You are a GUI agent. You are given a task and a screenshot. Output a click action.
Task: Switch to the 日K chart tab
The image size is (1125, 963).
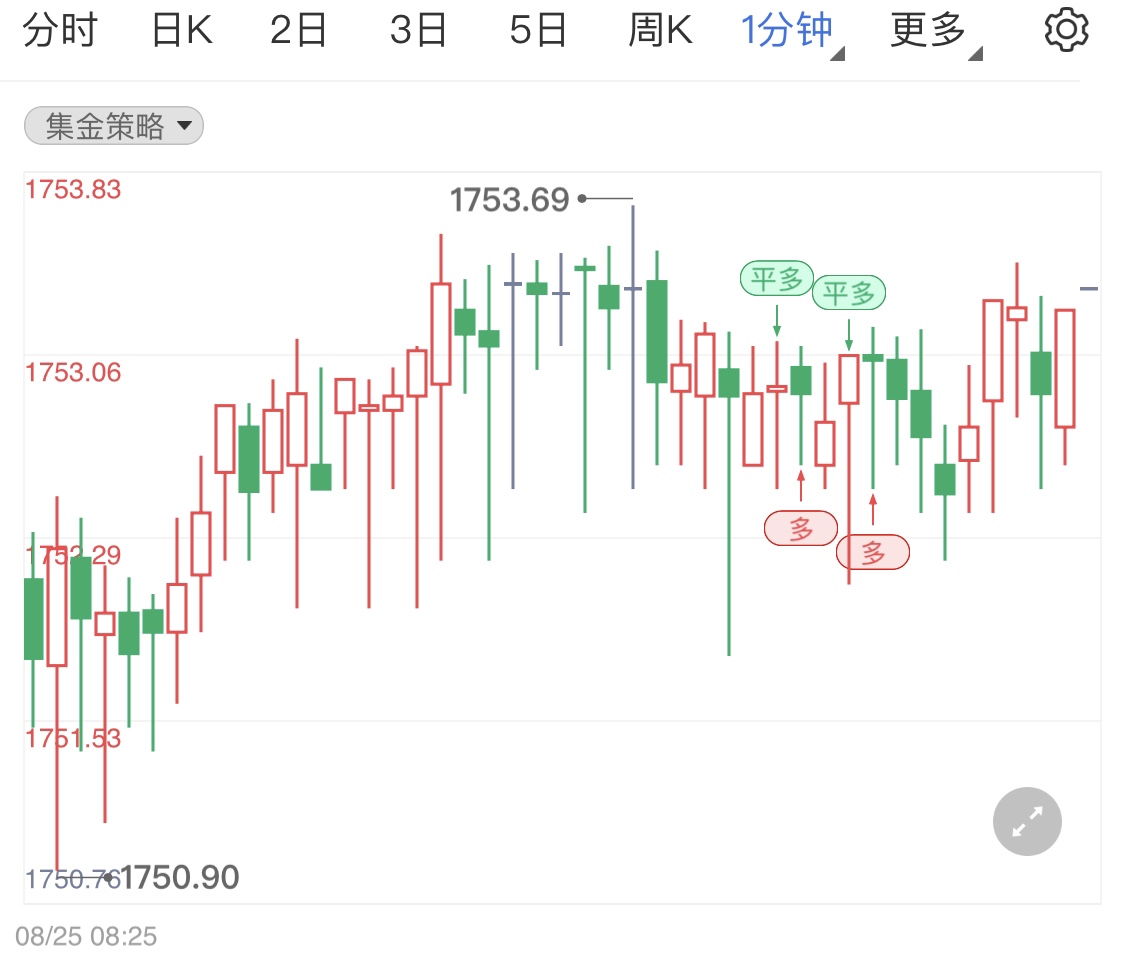click(180, 29)
